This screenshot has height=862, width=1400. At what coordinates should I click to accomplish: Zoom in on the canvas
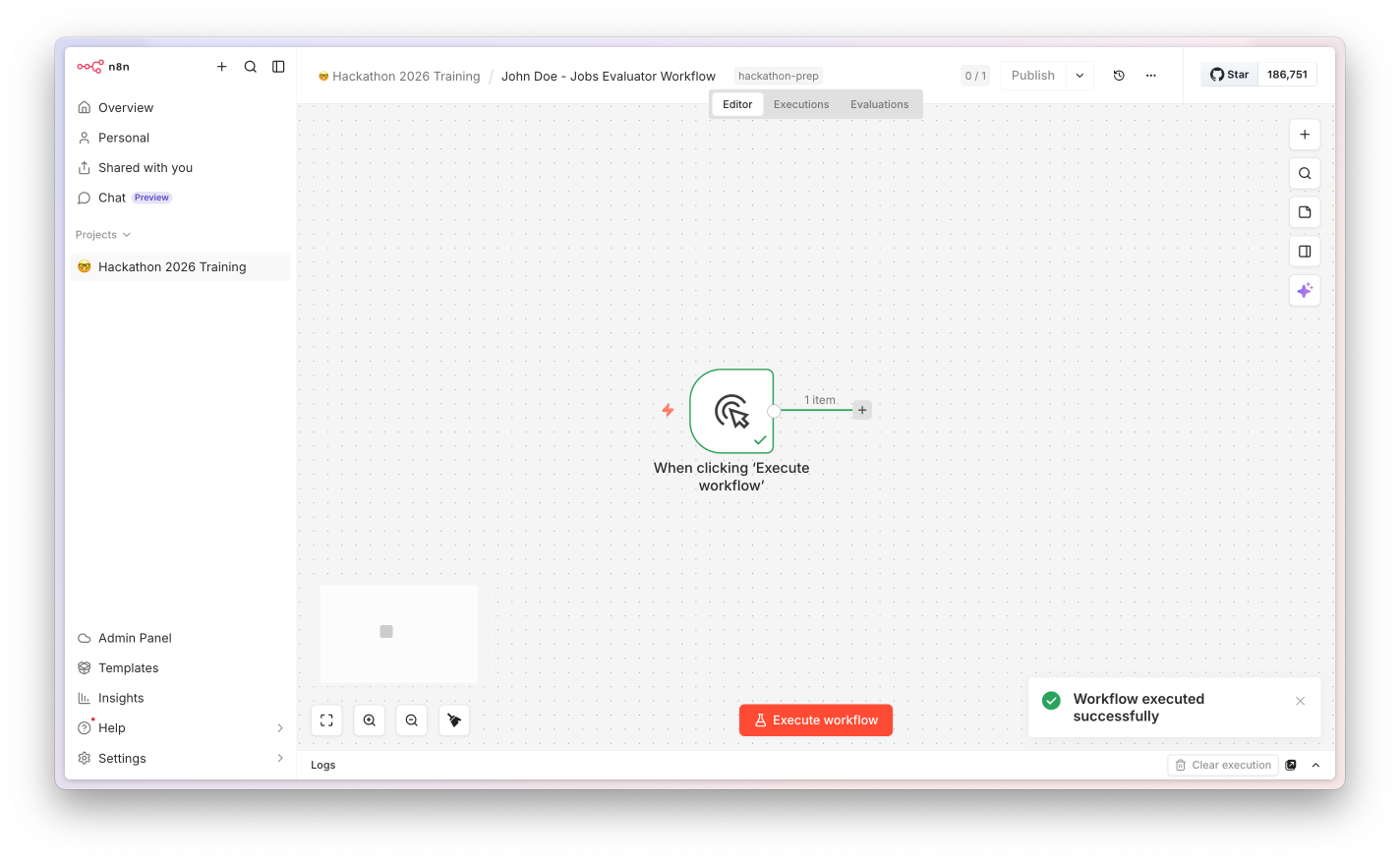[x=370, y=720]
